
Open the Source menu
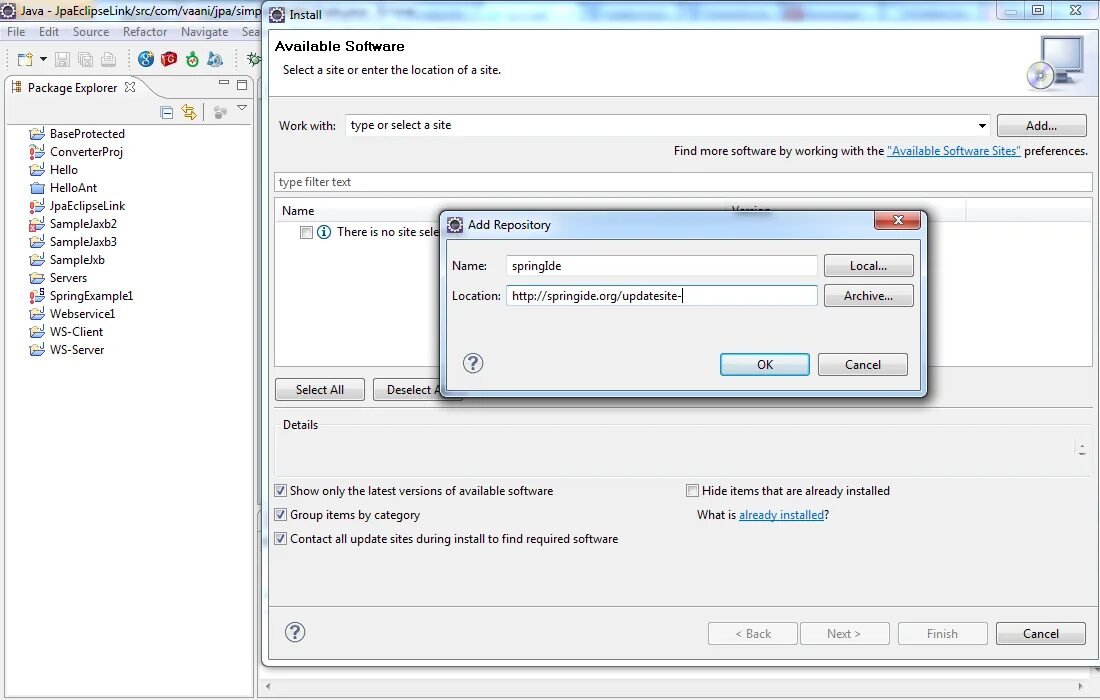91,32
